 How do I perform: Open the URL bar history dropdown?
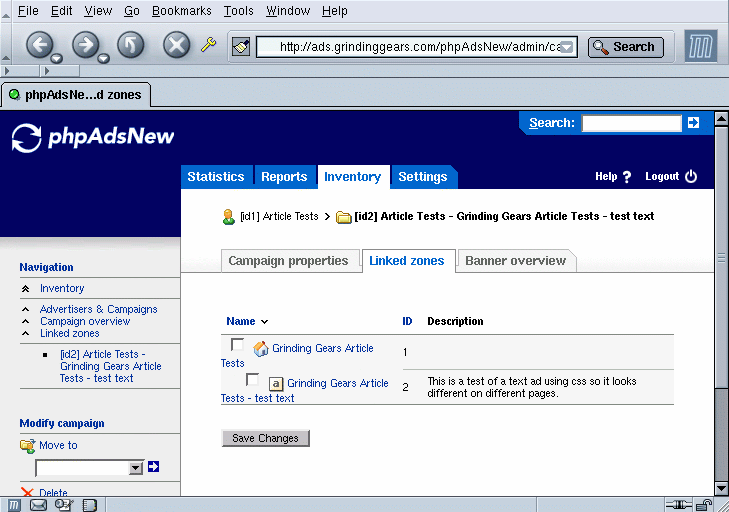[x=567, y=47]
